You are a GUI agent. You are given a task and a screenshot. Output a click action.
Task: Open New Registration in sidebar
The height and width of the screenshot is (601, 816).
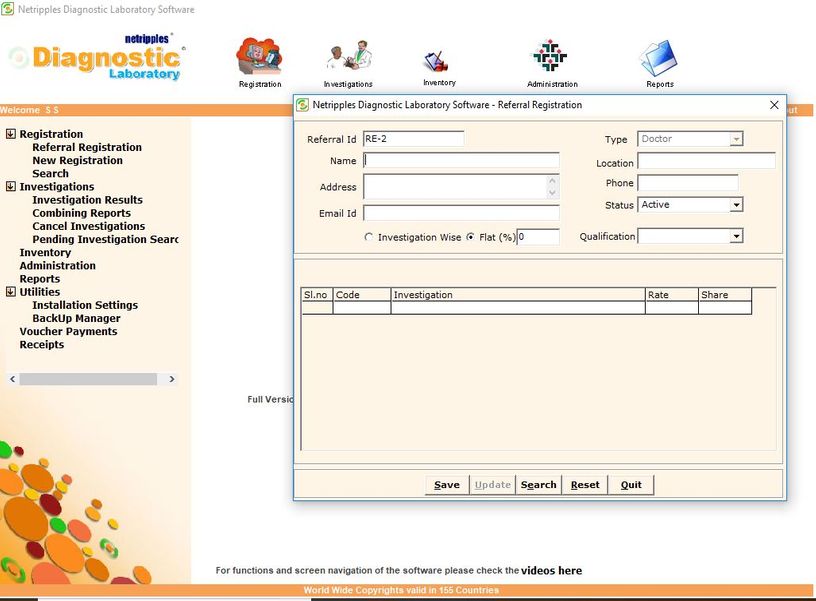78,160
